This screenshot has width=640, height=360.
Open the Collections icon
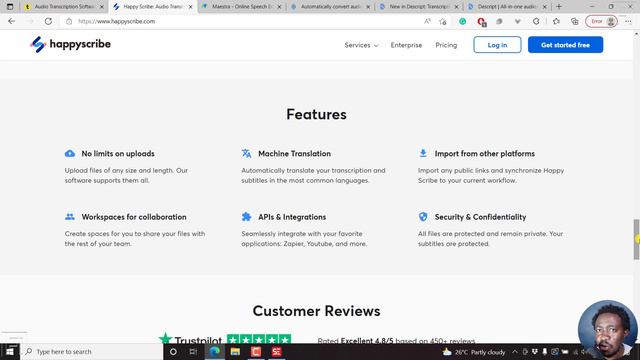click(x=575, y=21)
